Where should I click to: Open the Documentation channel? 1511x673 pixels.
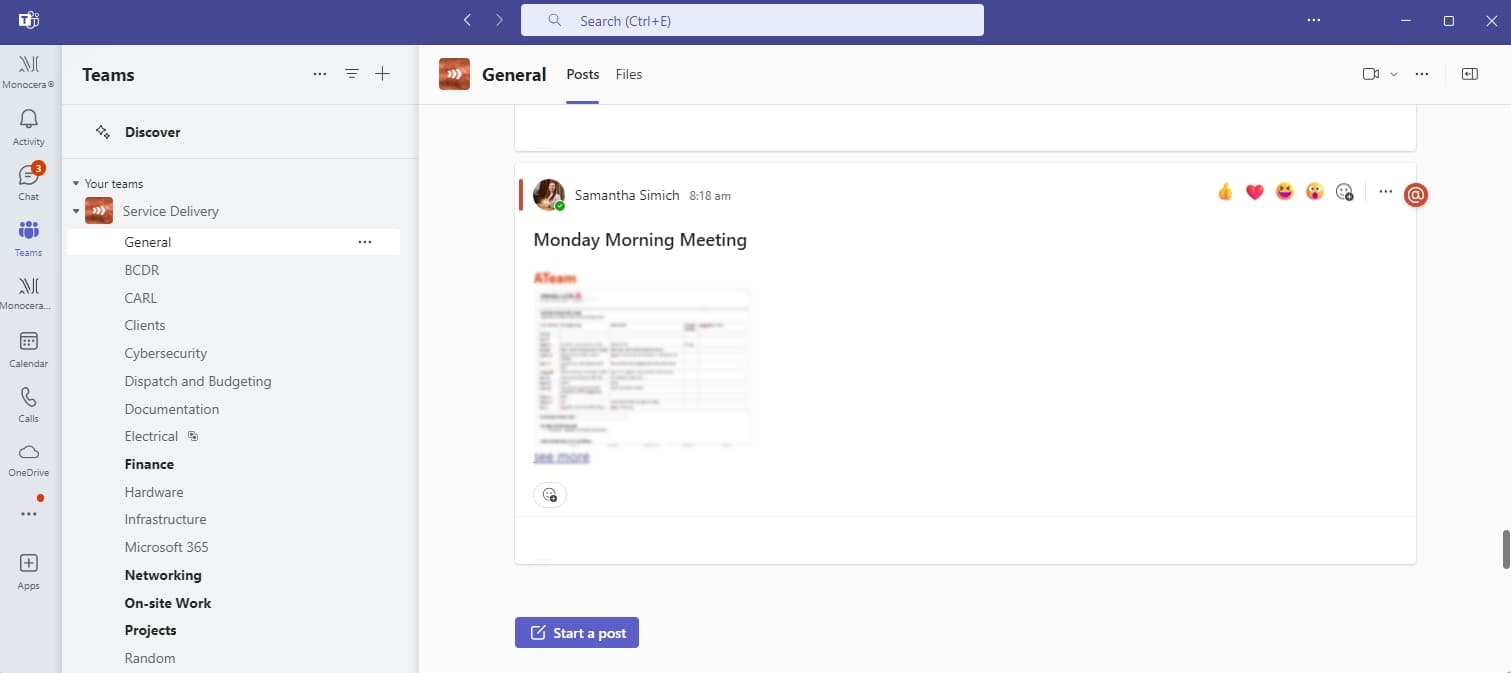[x=172, y=409]
